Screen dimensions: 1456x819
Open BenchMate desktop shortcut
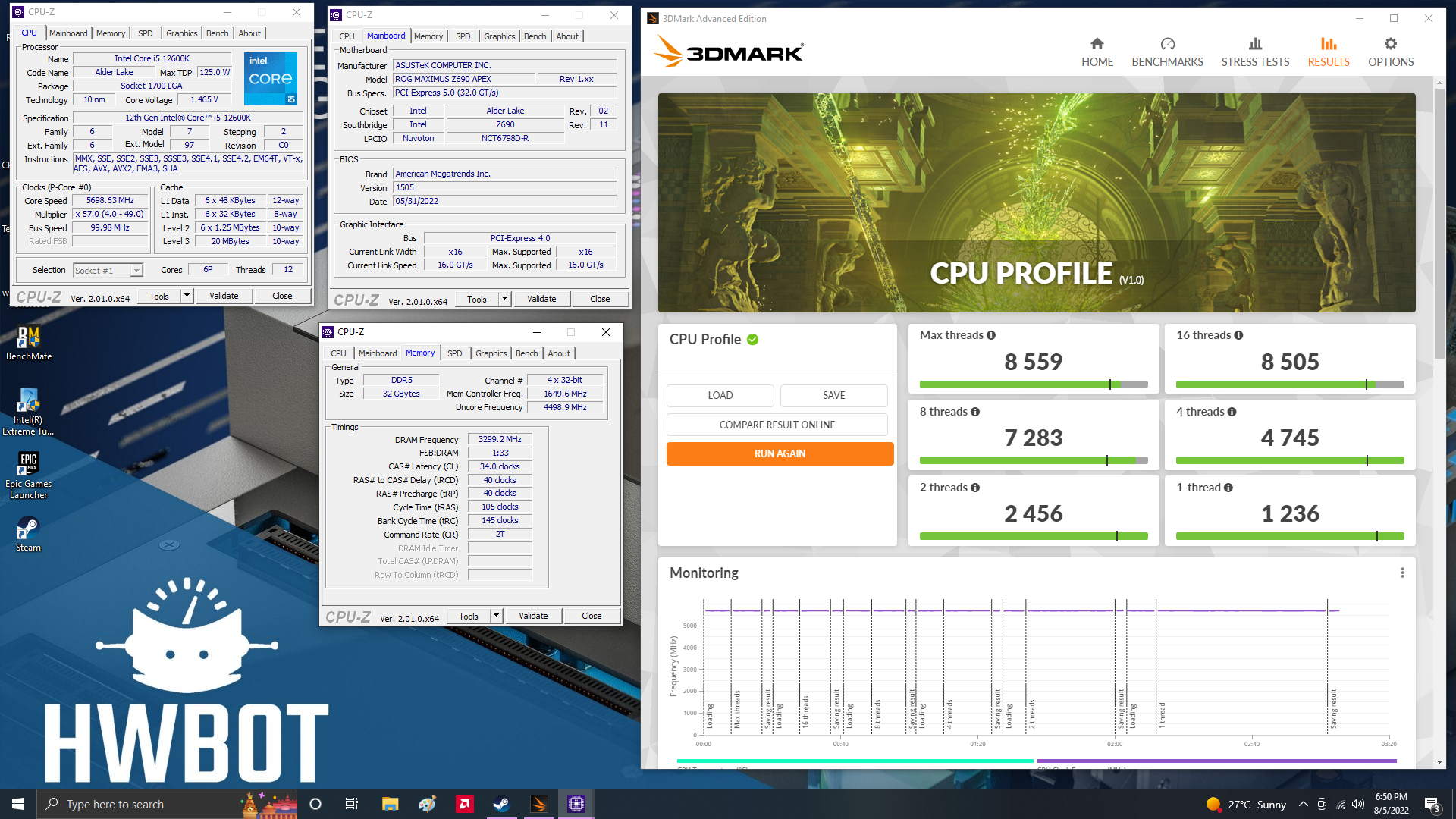(x=29, y=343)
